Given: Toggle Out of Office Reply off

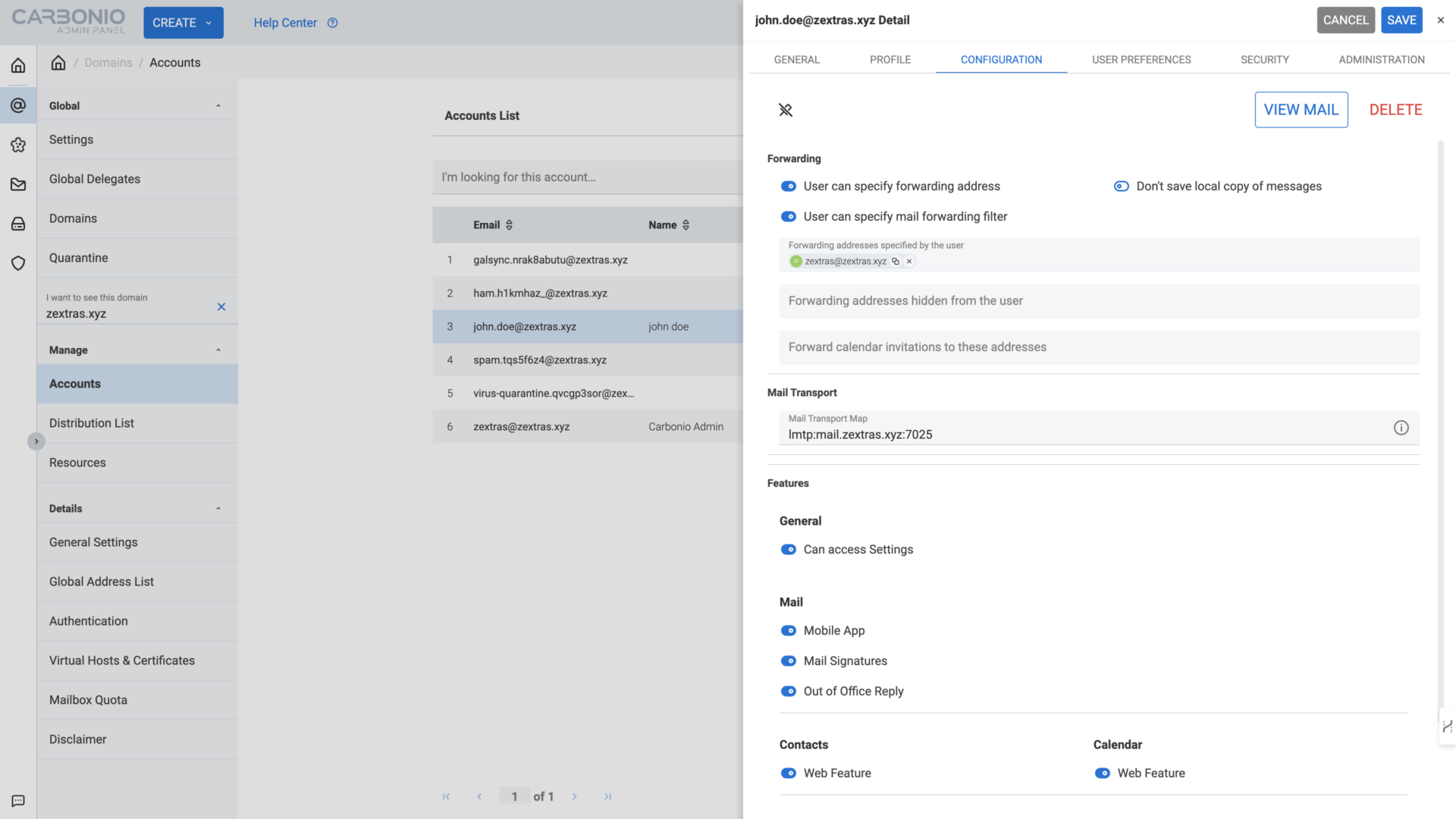Looking at the screenshot, I should click(789, 691).
